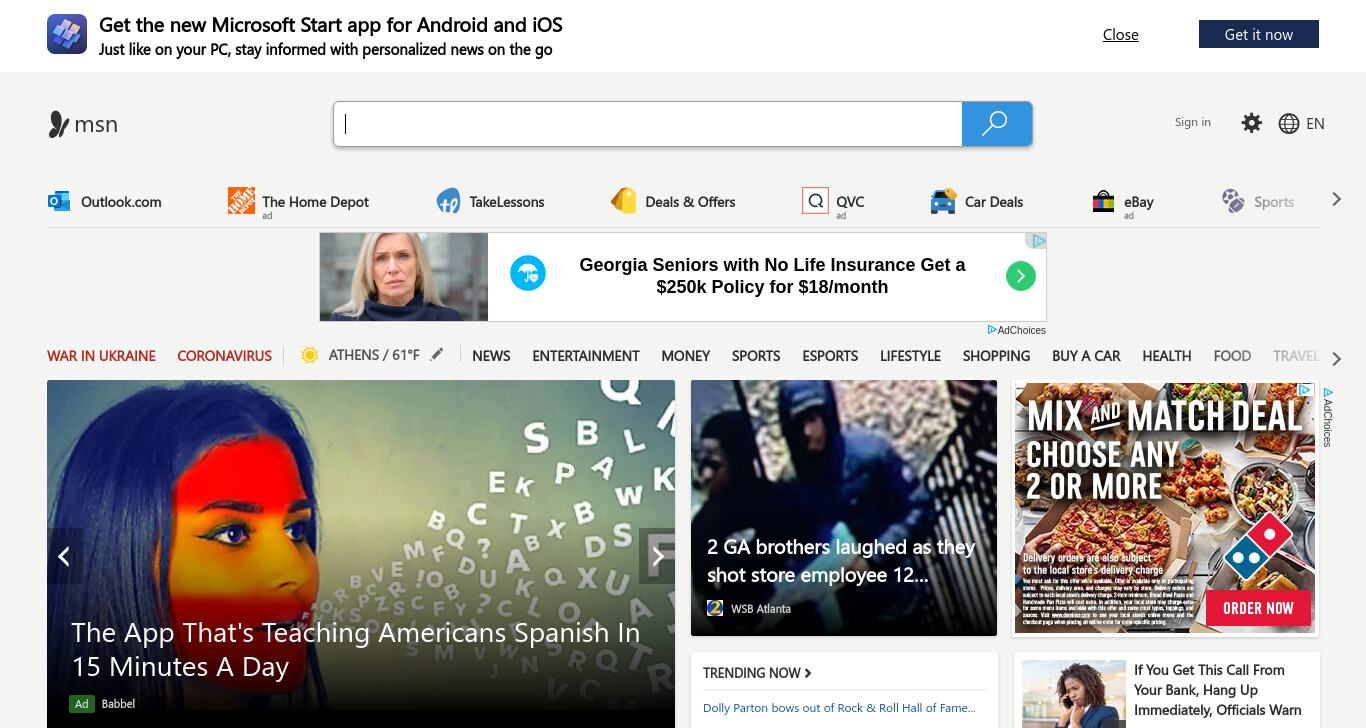The image size is (1366, 728).
Task: Open the SPORTS category in the navigation bar
Action: [756, 356]
